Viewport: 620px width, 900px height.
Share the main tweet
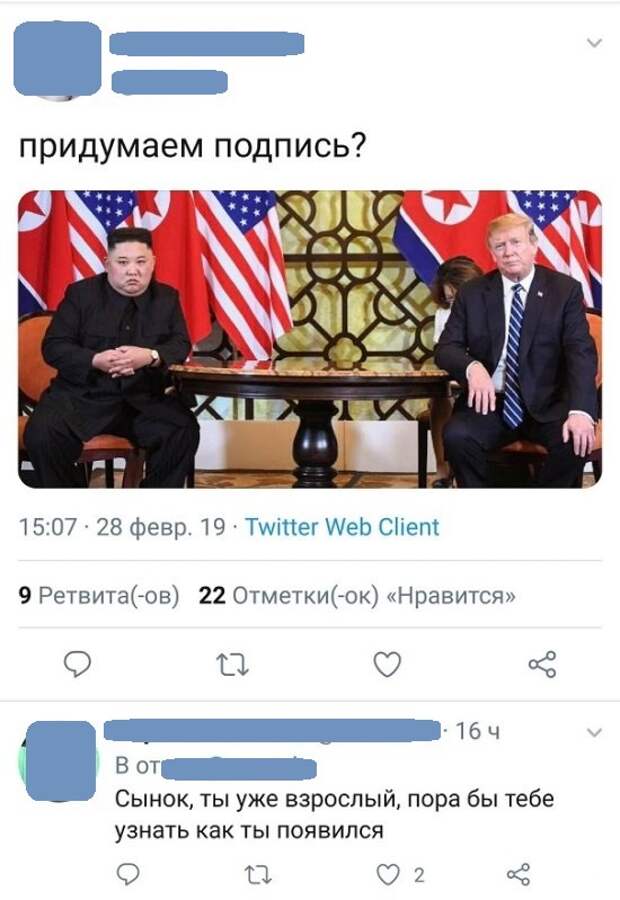point(542,665)
